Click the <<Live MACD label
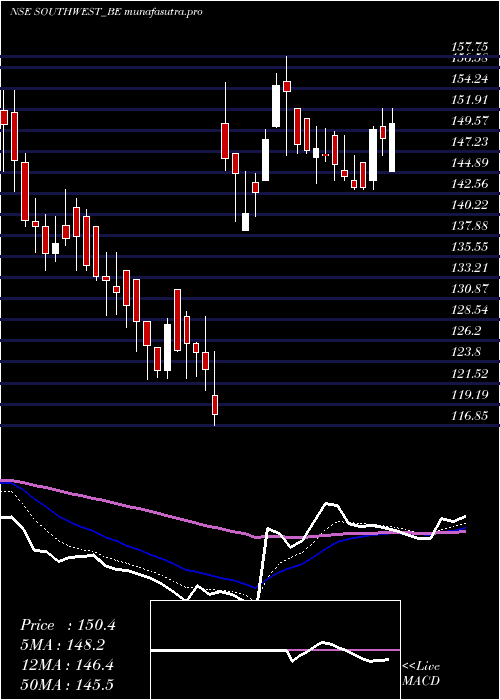The image size is (500, 700). pyautogui.click(x=421, y=674)
